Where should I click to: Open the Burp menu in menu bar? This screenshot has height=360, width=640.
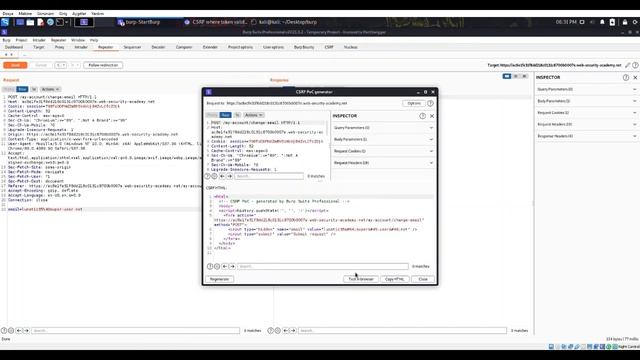(x=7, y=40)
